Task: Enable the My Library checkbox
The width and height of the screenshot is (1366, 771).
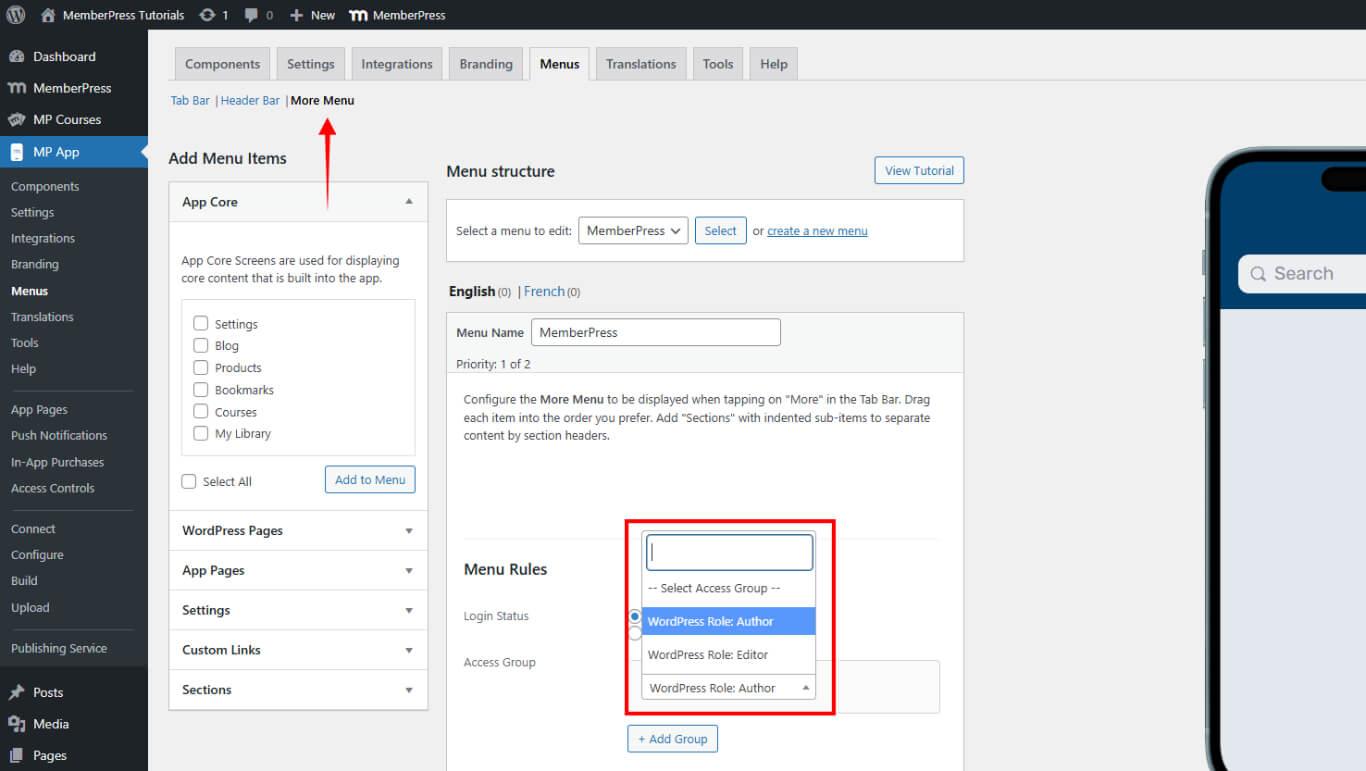Action: pos(201,434)
